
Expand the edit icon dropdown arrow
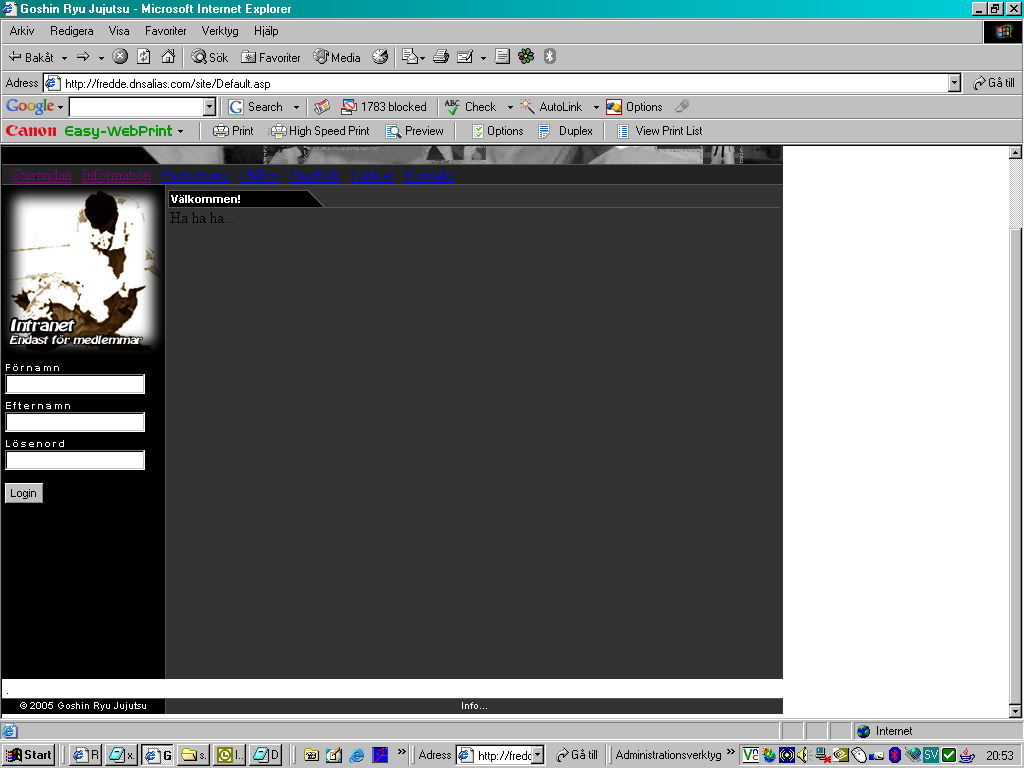click(x=483, y=58)
